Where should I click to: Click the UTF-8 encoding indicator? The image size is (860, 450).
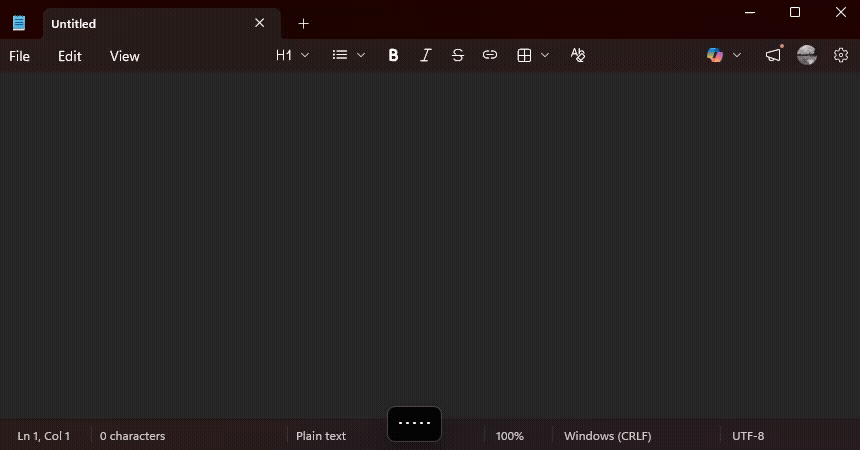point(748,436)
